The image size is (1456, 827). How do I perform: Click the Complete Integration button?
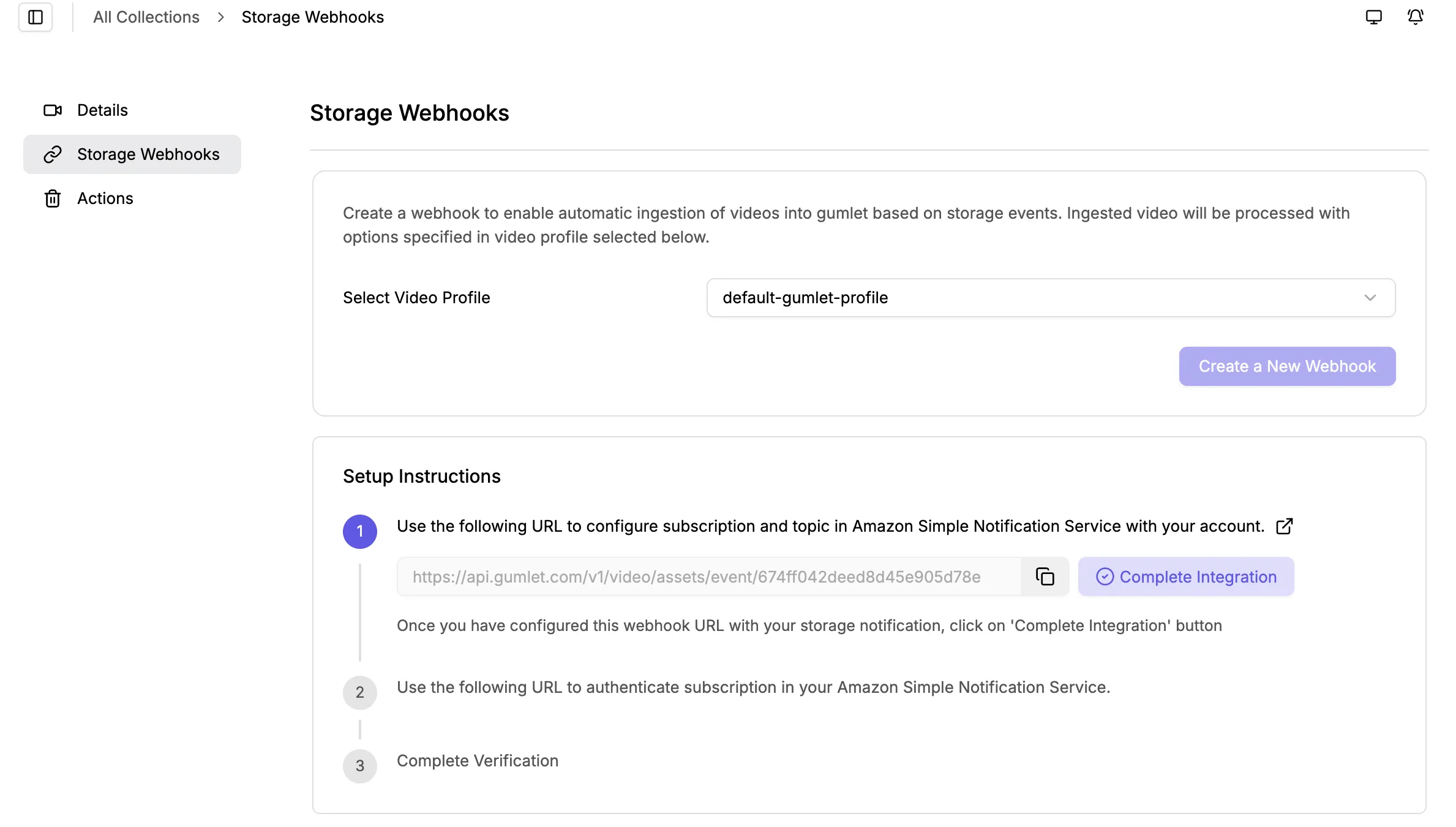[x=1186, y=576]
